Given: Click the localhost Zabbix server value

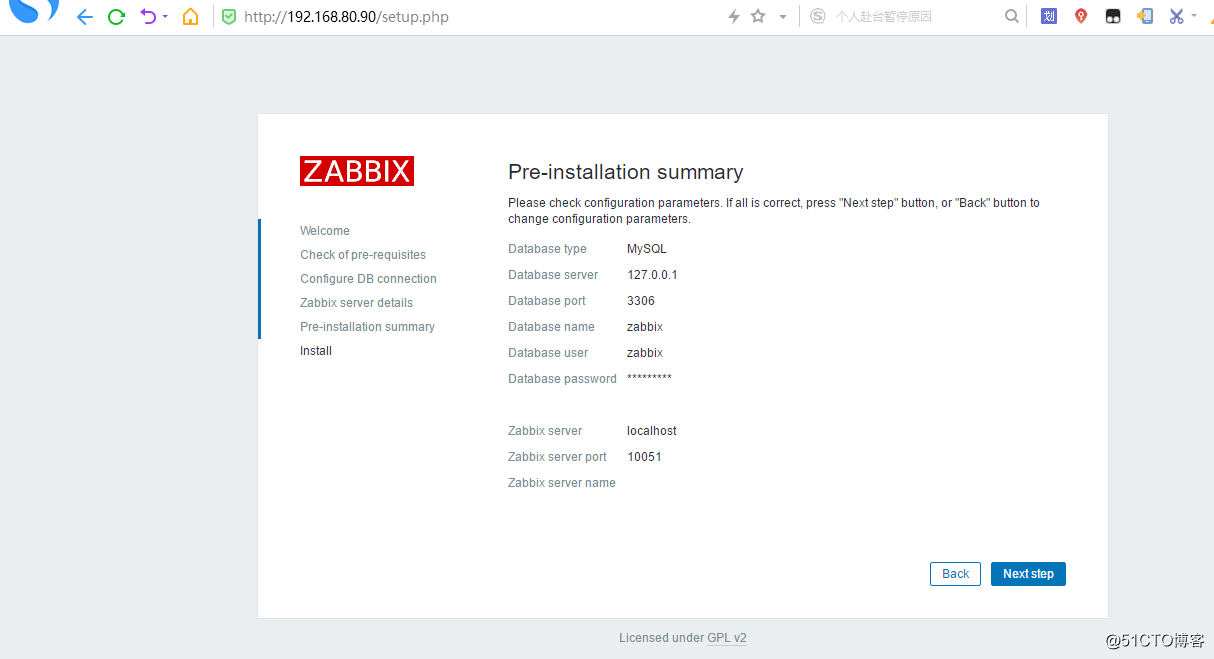Looking at the screenshot, I should tap(652, 431).
